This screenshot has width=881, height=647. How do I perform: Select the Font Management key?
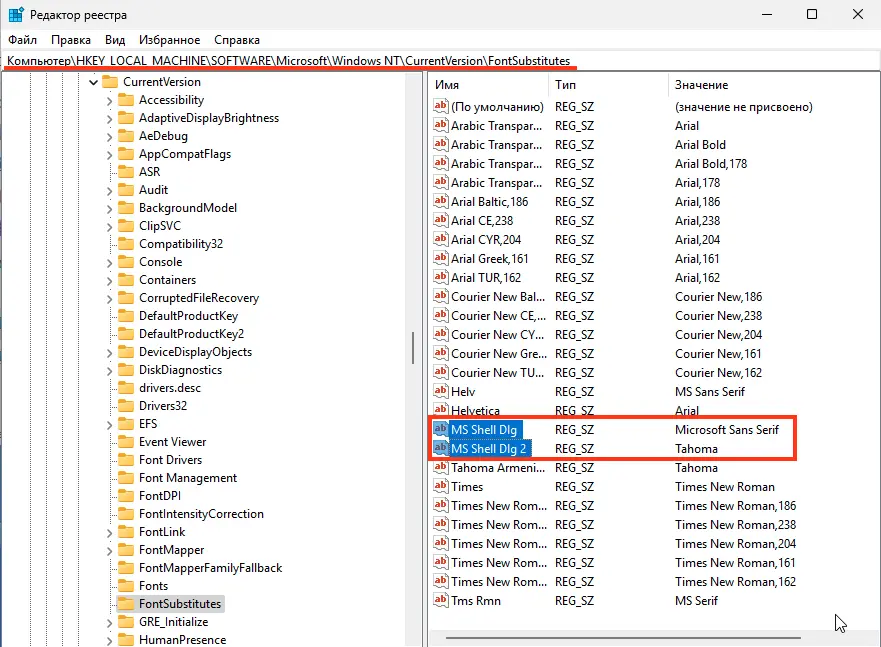coord(188,478)
